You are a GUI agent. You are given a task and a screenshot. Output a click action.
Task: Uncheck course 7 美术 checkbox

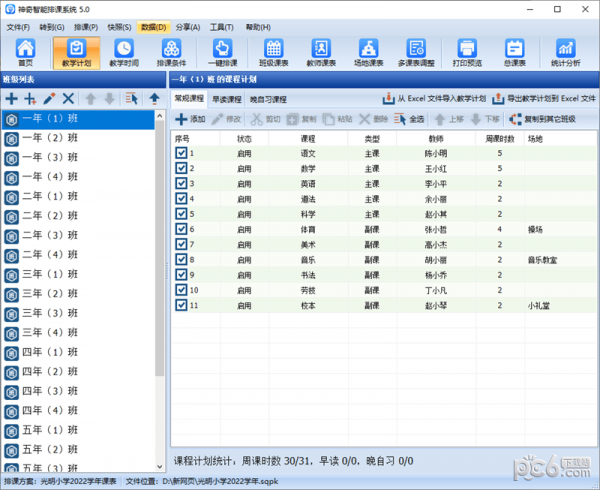point(181,244)
